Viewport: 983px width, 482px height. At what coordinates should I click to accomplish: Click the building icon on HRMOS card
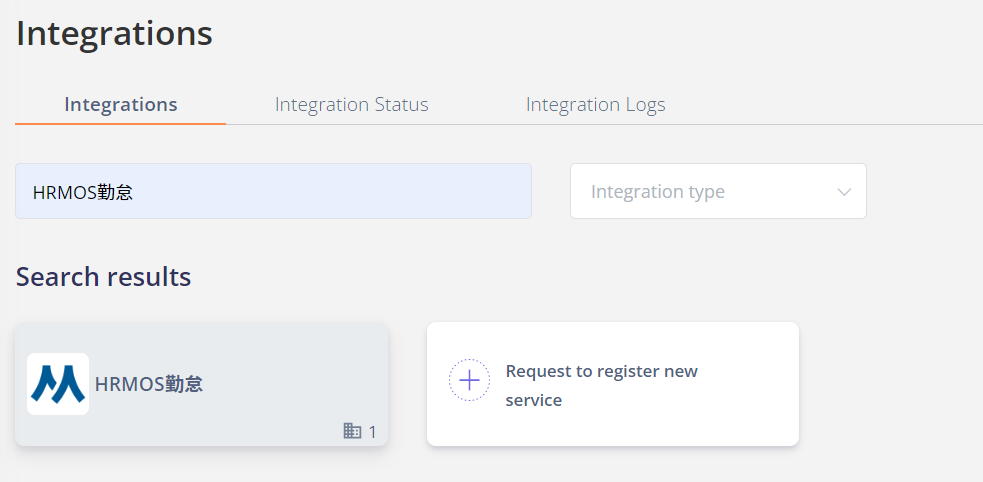tap(352, 431)
